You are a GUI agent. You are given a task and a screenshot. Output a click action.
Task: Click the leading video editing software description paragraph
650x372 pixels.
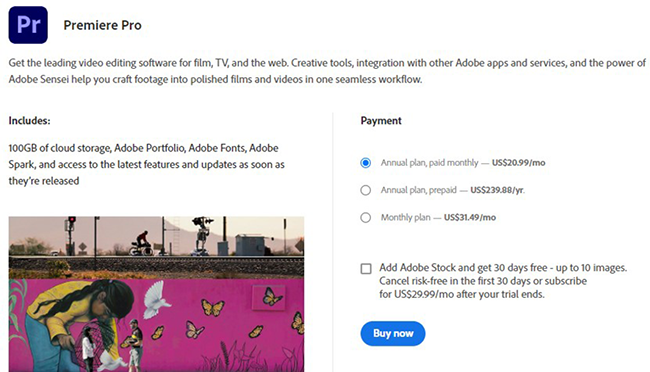tap(327, 71)
